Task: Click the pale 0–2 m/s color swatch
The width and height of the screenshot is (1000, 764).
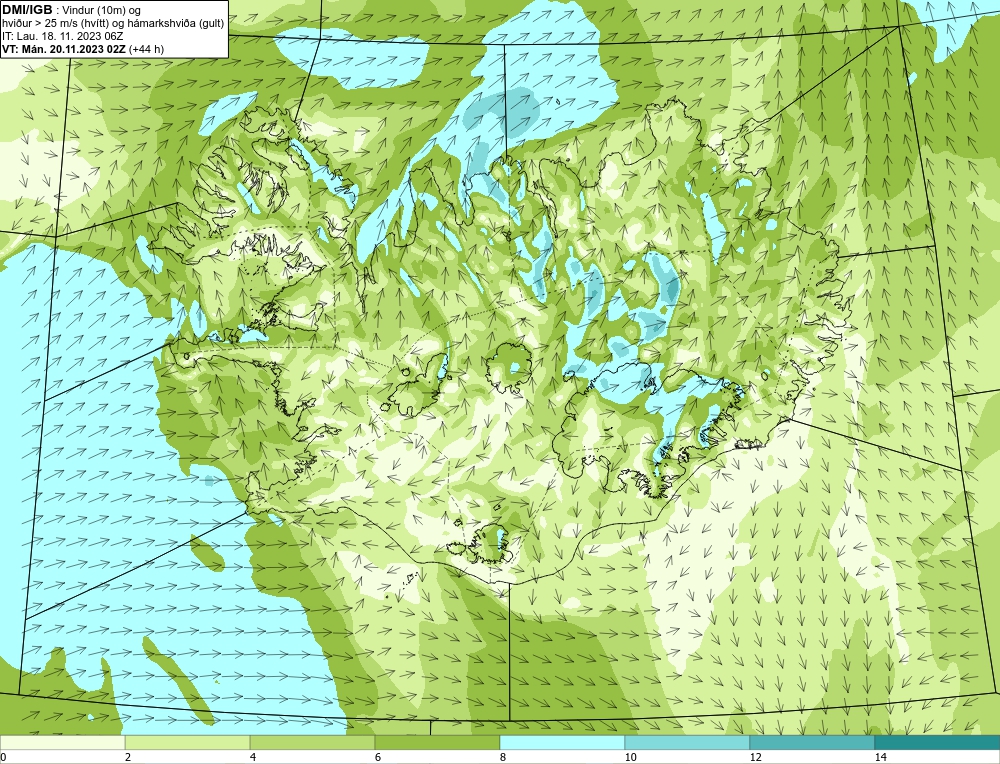Action: (x=62, y=742)
